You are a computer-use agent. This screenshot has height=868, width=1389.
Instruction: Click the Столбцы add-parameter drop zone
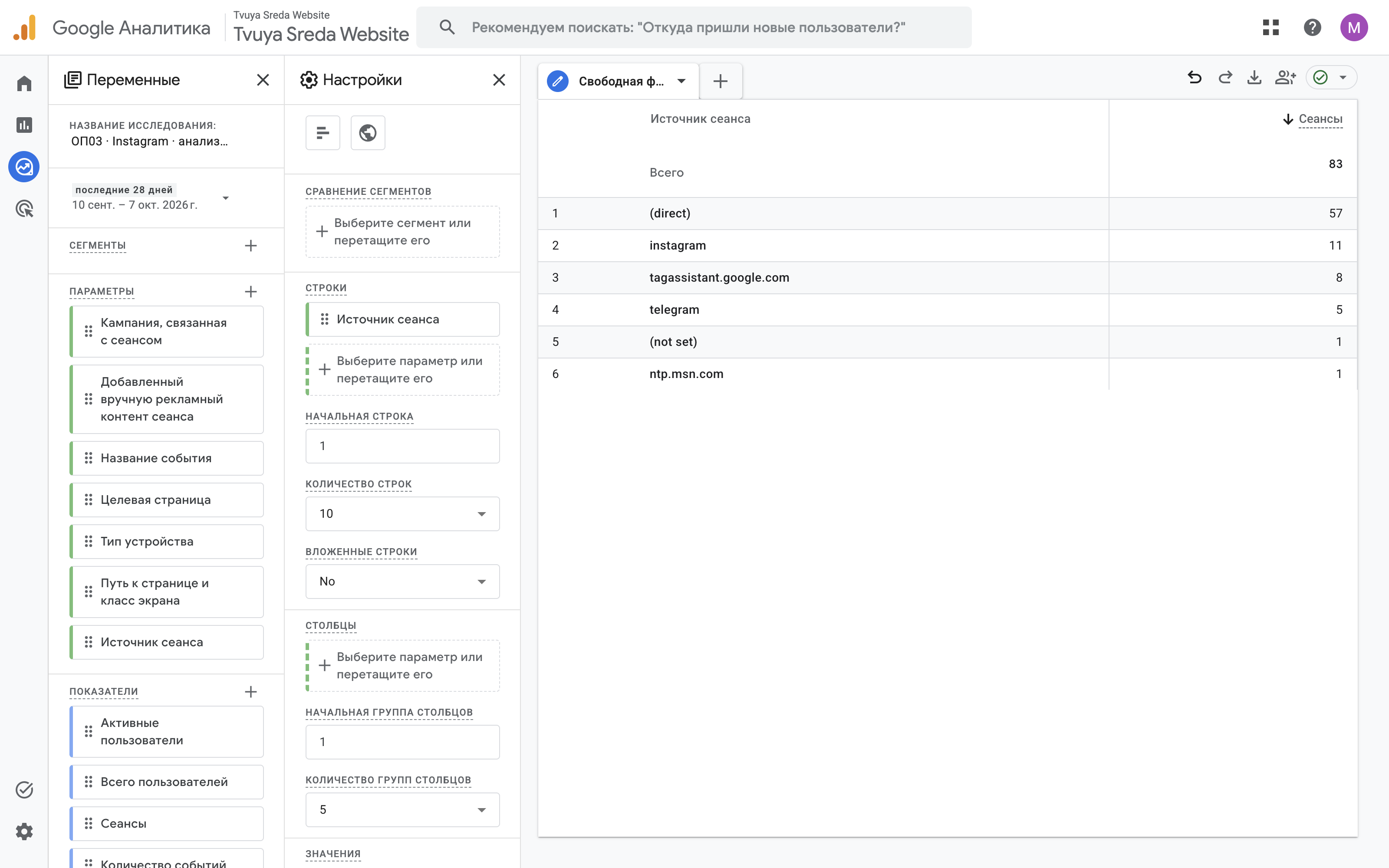click(402, 665)
